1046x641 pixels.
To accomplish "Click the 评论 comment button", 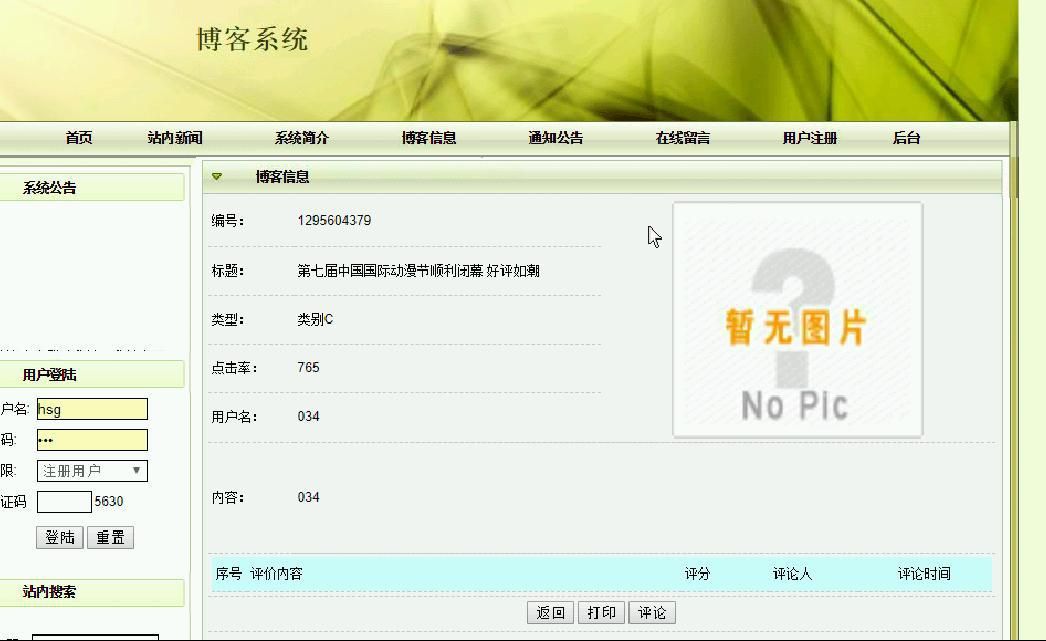I will tap(652, 612).
